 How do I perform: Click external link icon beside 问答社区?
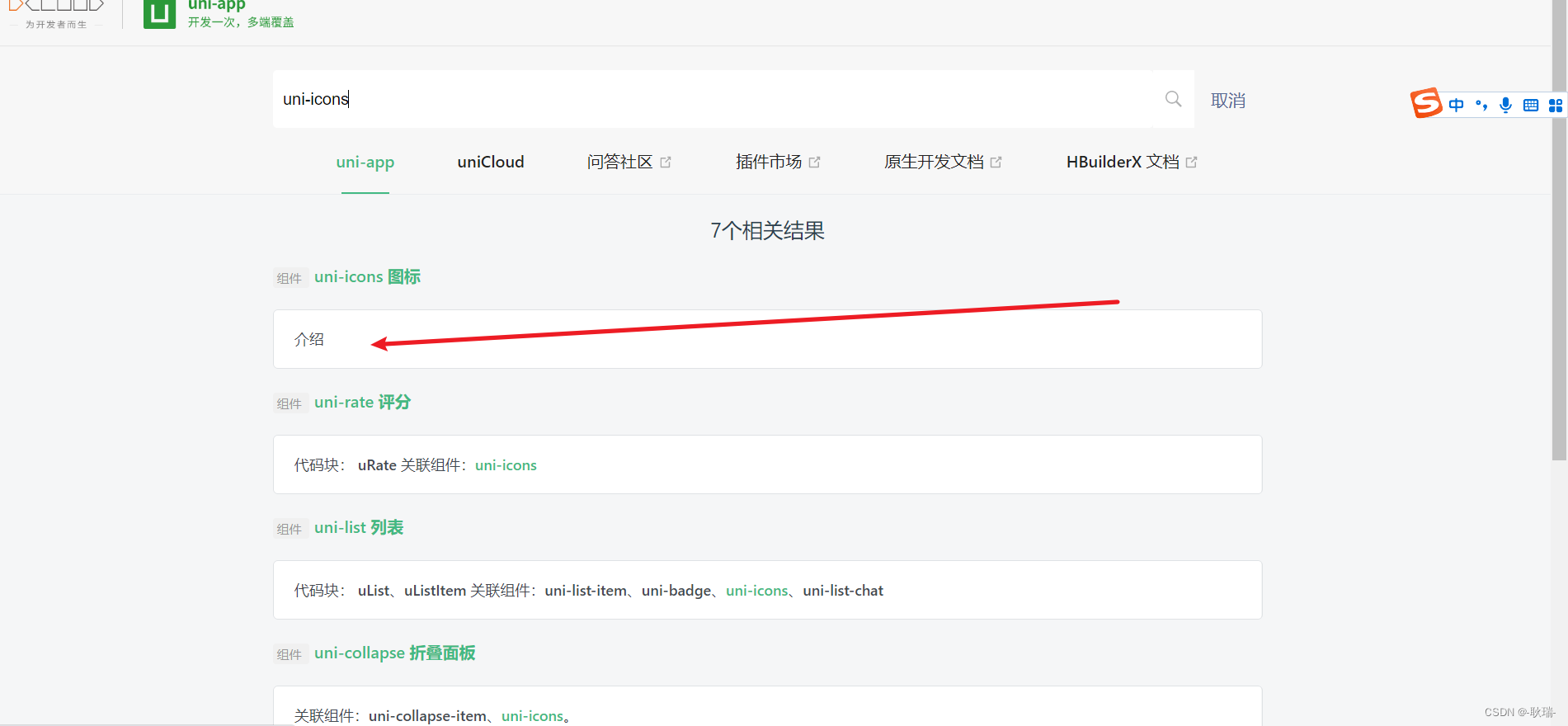click(666, 163)
